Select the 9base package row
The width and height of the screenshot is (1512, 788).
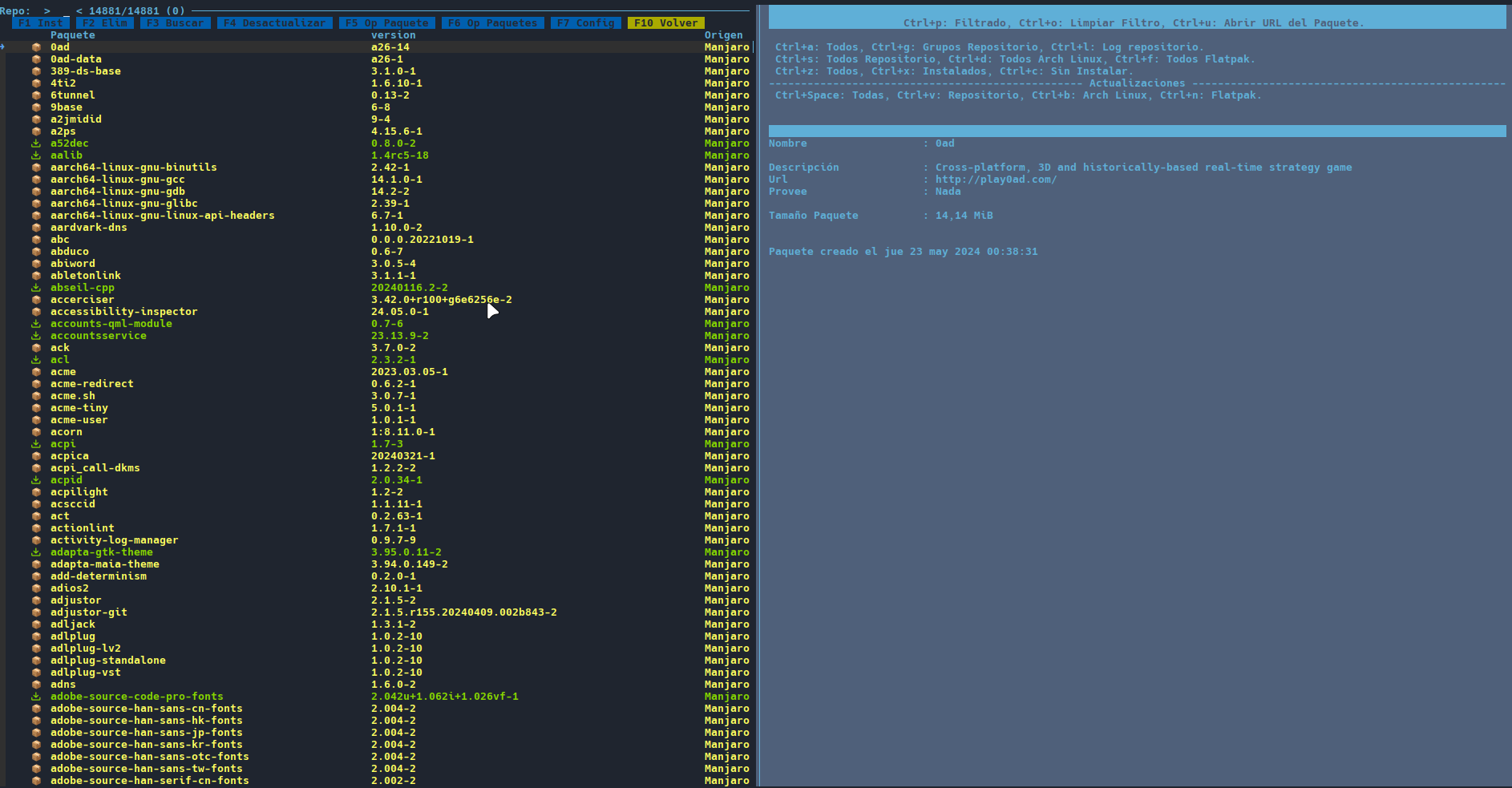(x=377, y=107)
